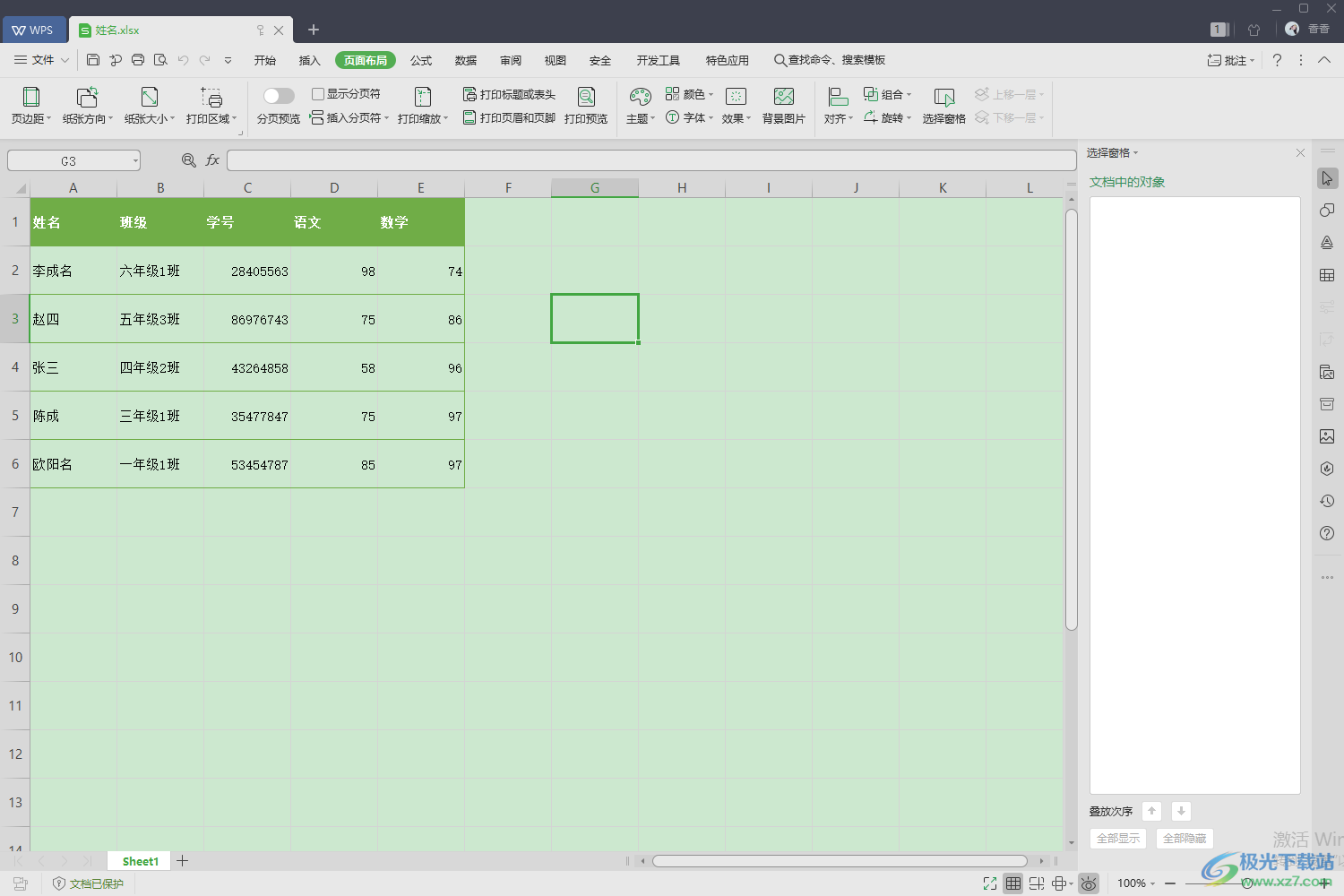Switch to the 视图 tab

point(556,60)
